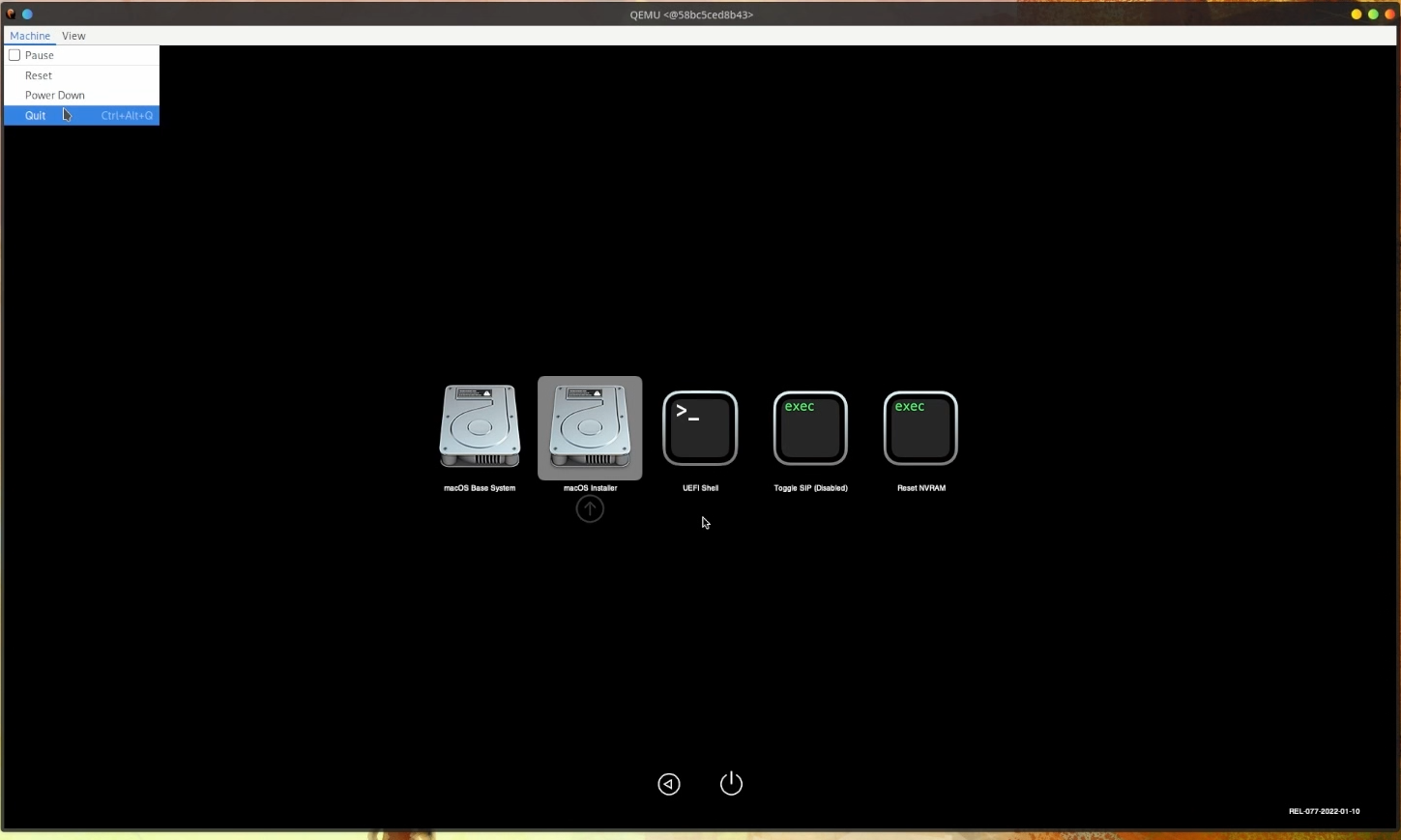Screen dimensions: 1401x840
Task: Tick the Pause checkbox in Machine menu
Action: pyautogui.click(x=15, y=55)
